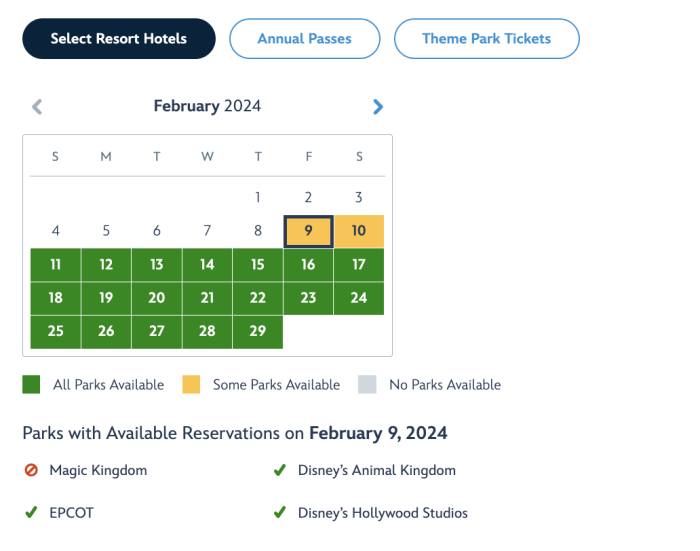Choose February 10 on the calendar
Image resolution: width=700 pixels, height=551 pixels.
[x=359, y=231]
